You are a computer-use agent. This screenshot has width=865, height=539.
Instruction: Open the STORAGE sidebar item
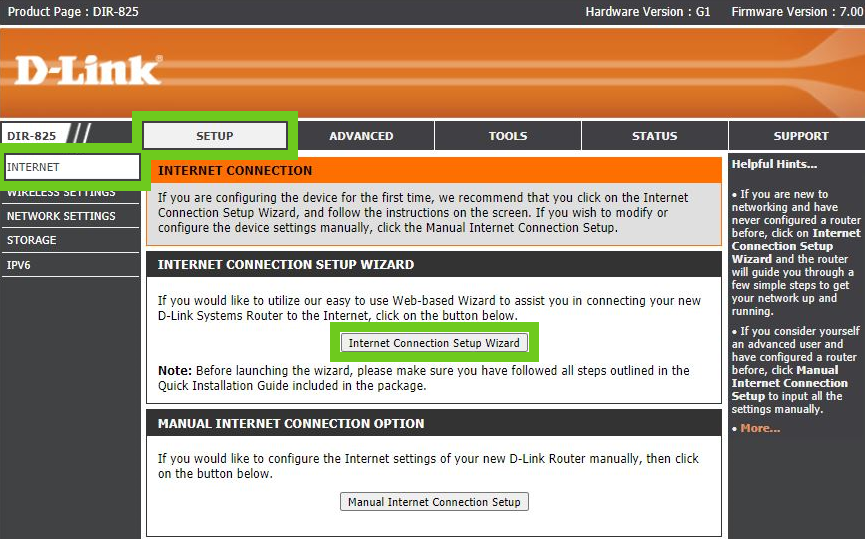coord(32,240)
